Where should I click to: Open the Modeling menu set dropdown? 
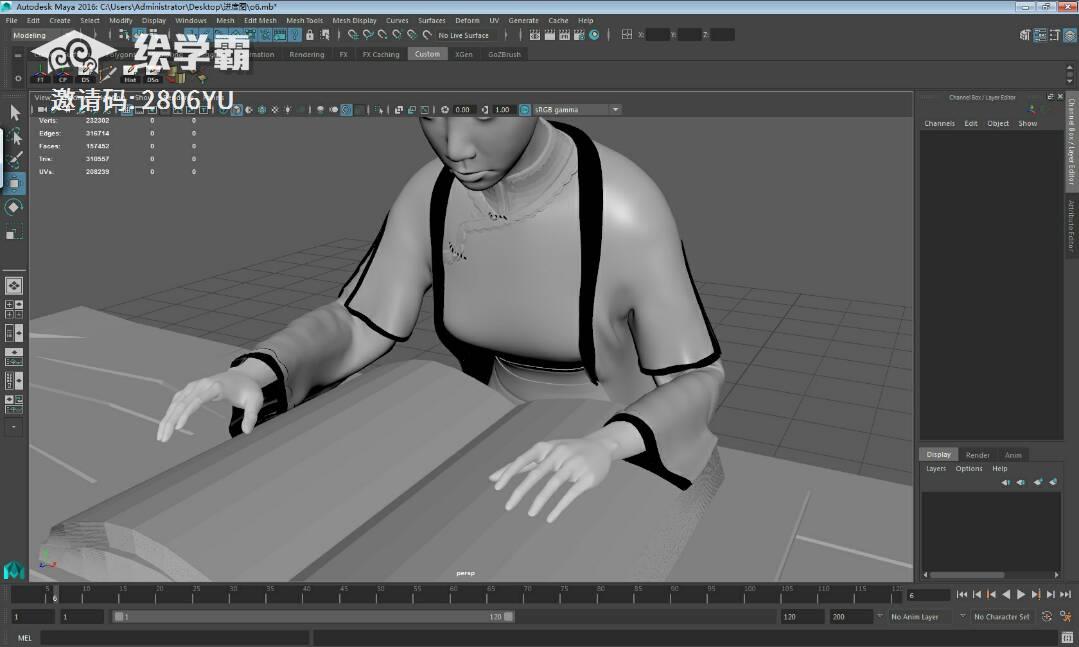(53, 35)
